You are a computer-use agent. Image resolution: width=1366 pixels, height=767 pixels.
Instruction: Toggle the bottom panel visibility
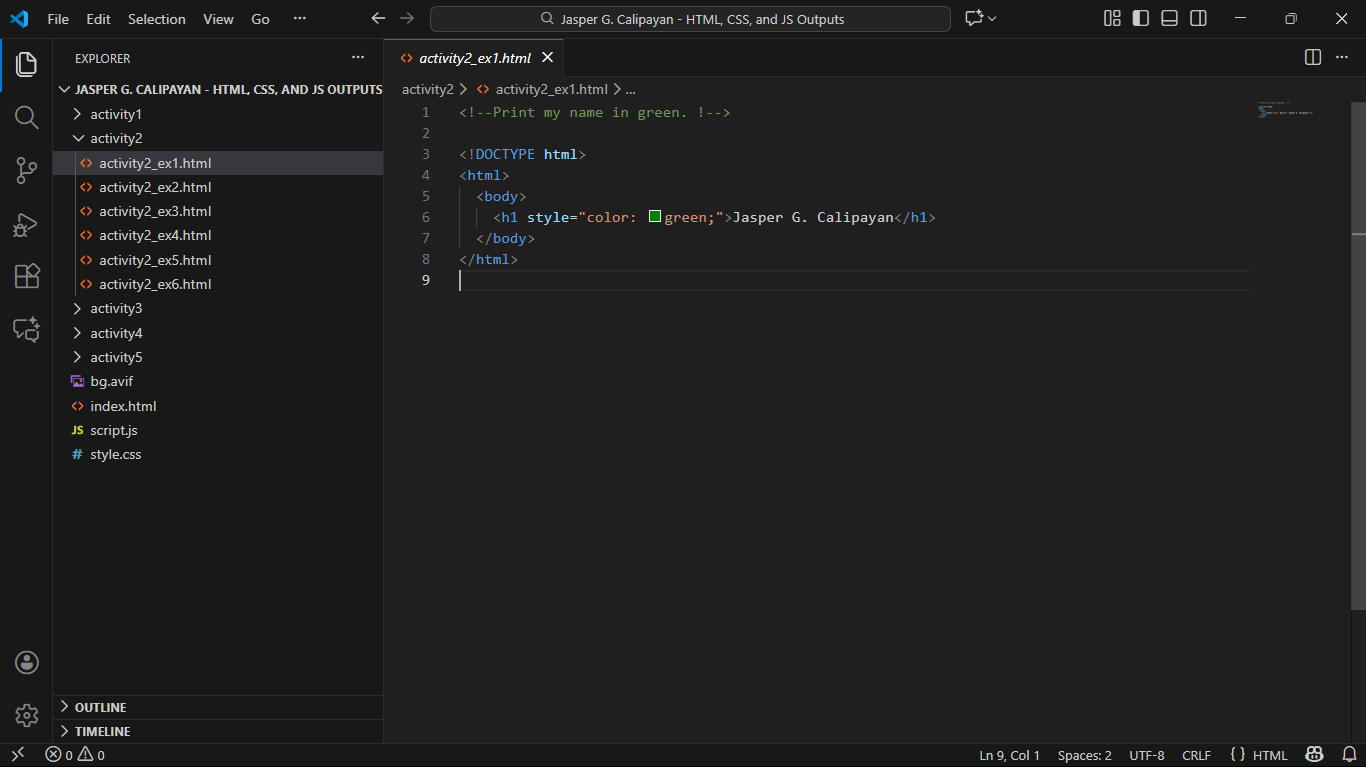[x=1169, y=19]
